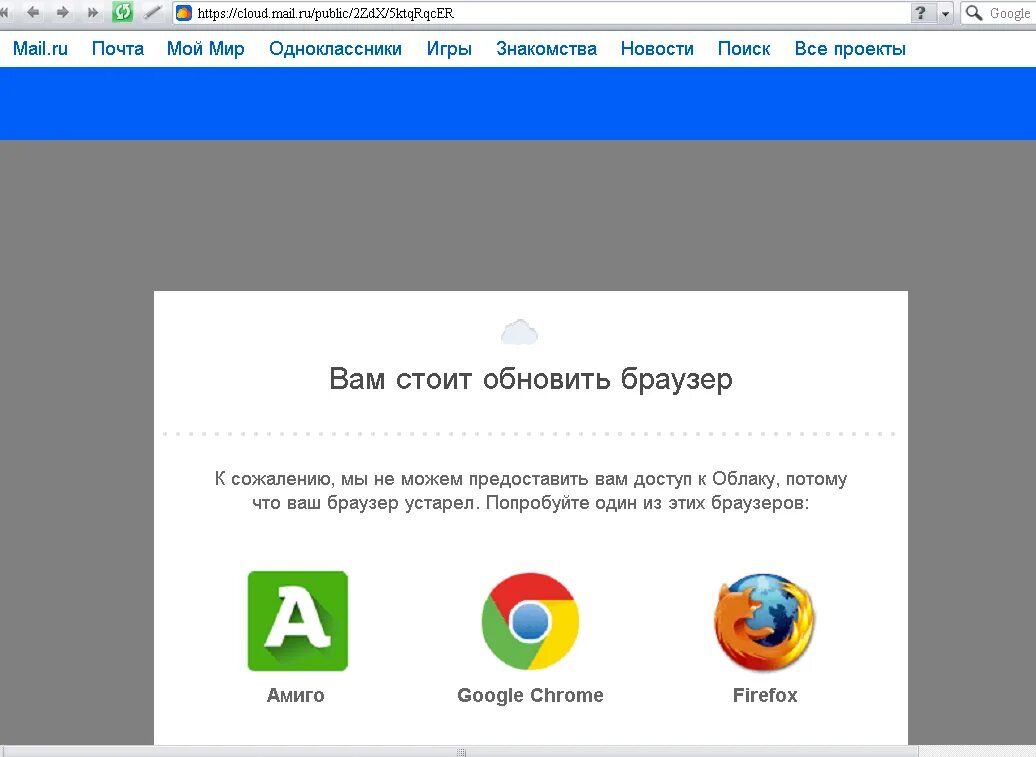Click the pencil edit icon in toolbar
Viewport: 1036px width, 757px height.
coord(153,13)
